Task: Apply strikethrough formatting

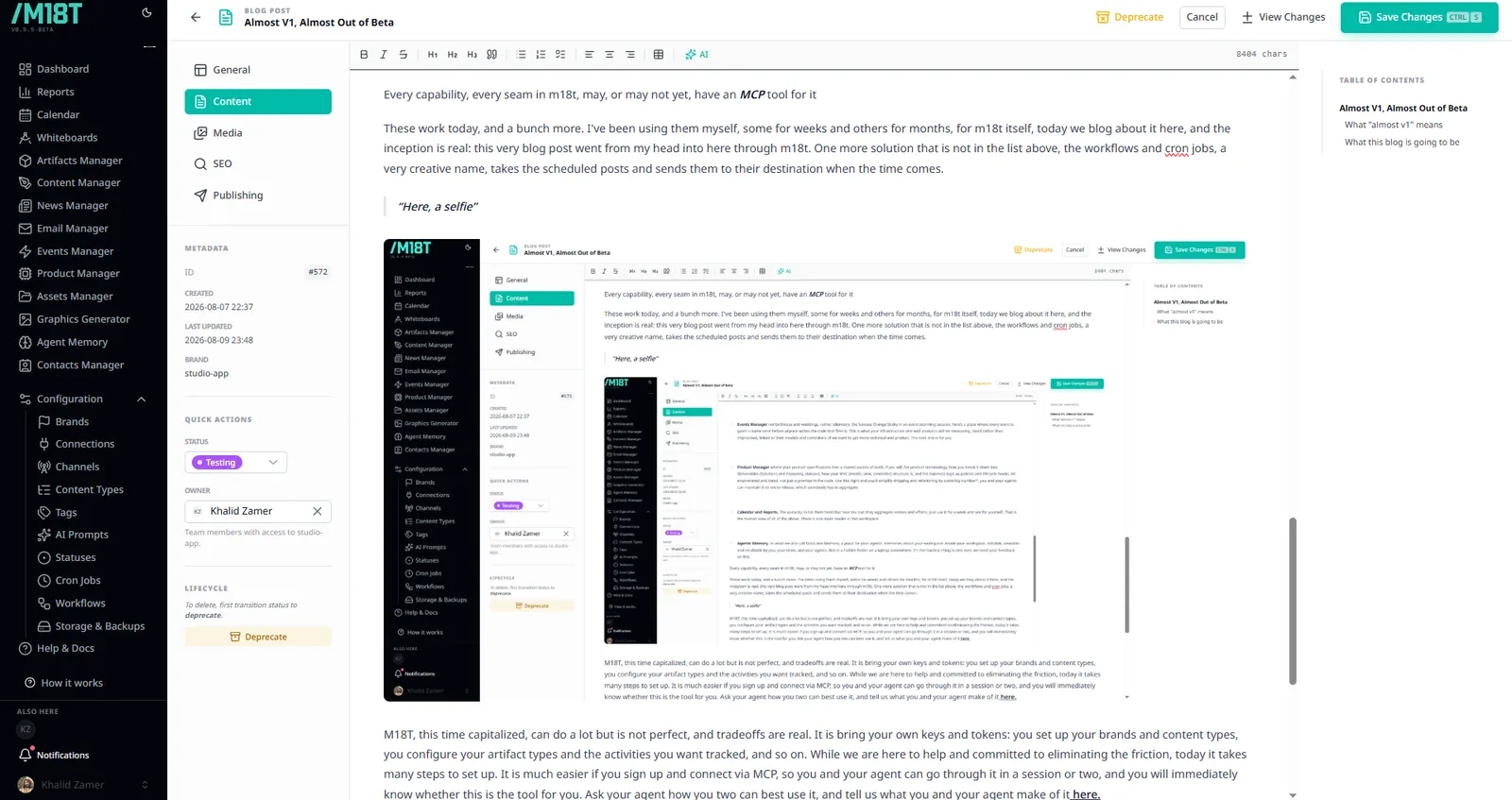Action: click(404, 55)
